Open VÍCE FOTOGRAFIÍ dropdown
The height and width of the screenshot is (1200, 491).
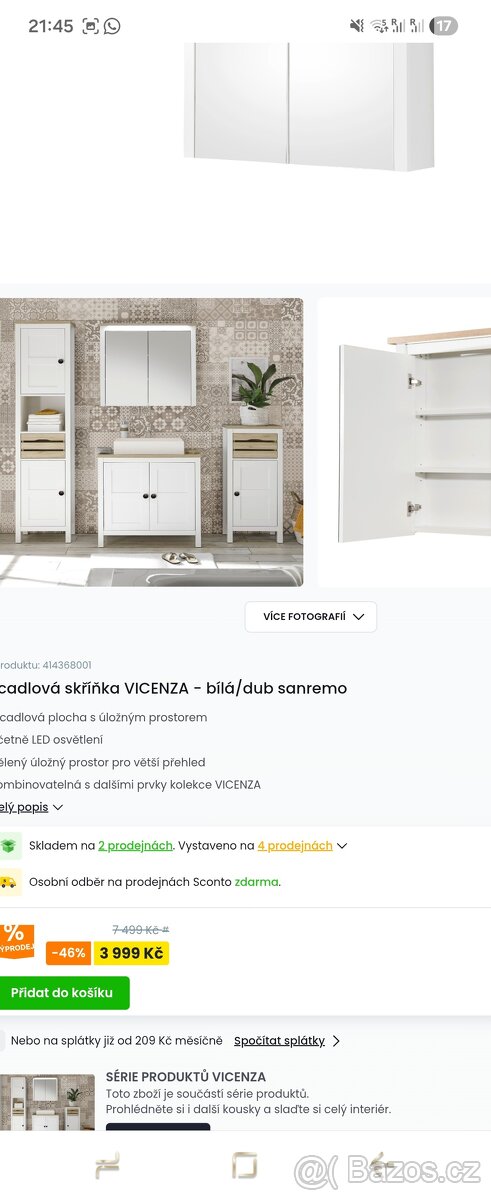tap(311, 617)
